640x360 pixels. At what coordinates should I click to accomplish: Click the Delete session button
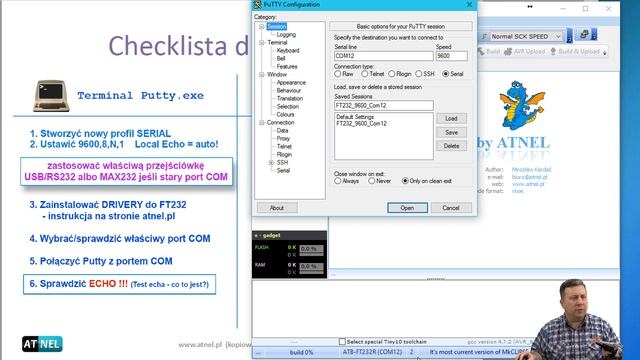coord(451,146)
